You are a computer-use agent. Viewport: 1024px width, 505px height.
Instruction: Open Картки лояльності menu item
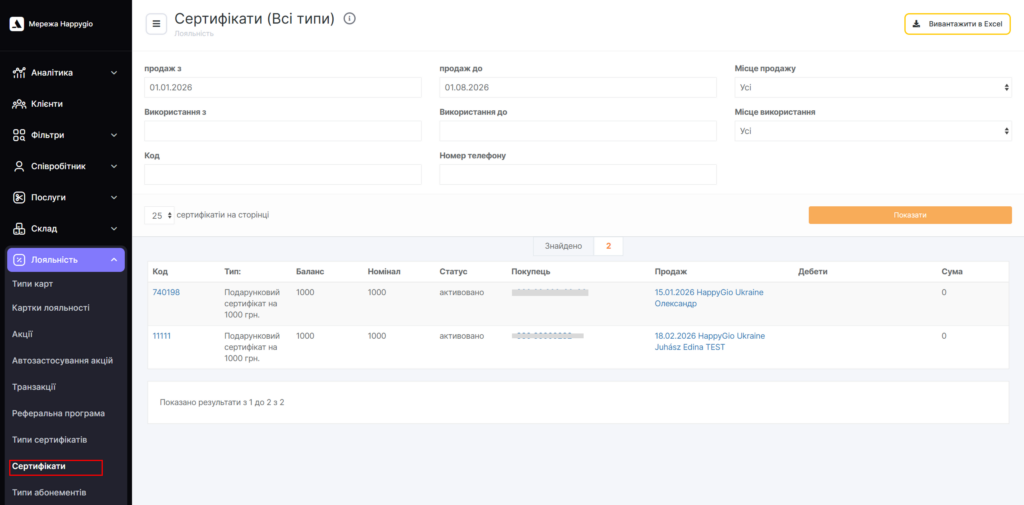pyautogui.click(x=51, y=308)
